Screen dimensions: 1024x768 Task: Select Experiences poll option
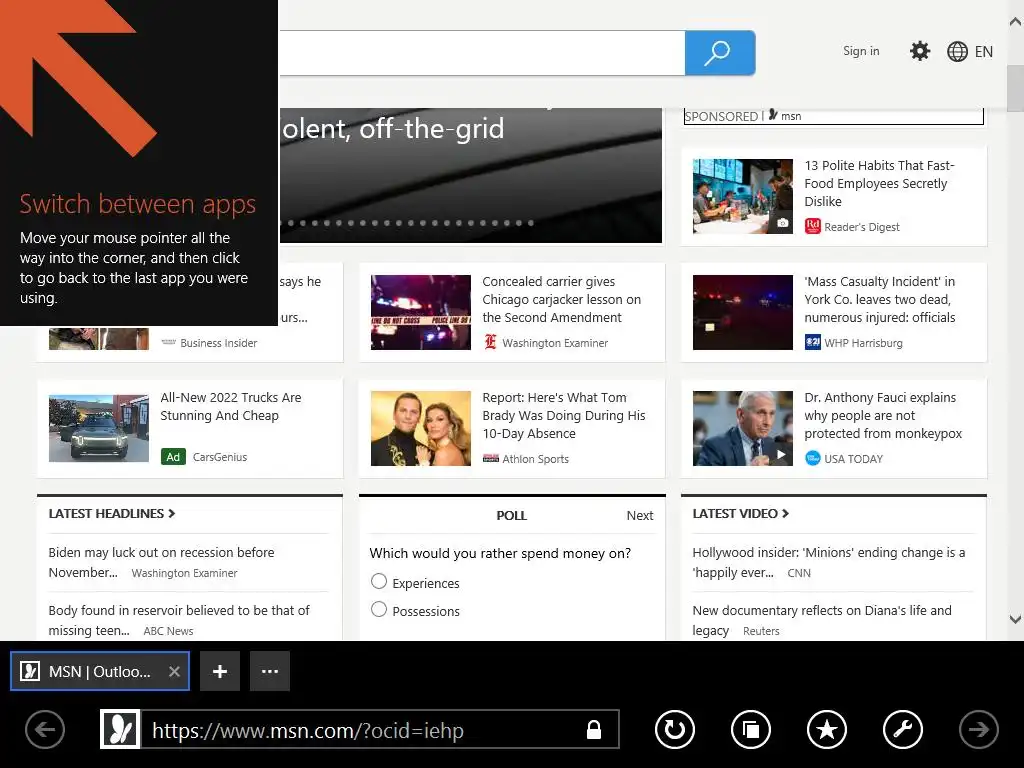point(379,581)
